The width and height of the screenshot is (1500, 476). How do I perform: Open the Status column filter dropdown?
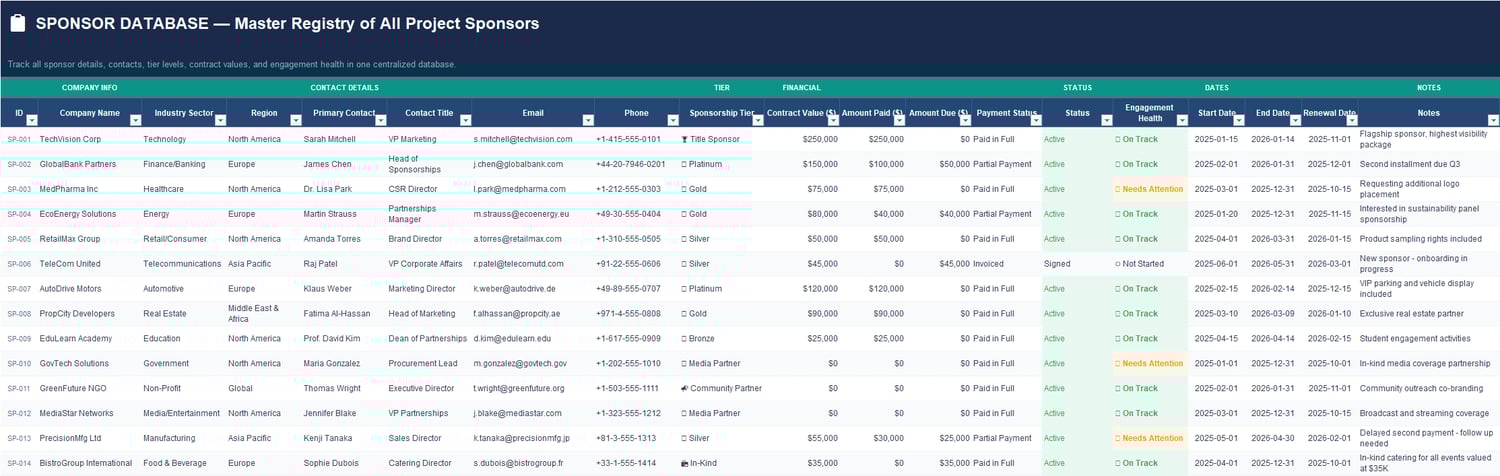pyautogui.click(x=1106, y=120)
